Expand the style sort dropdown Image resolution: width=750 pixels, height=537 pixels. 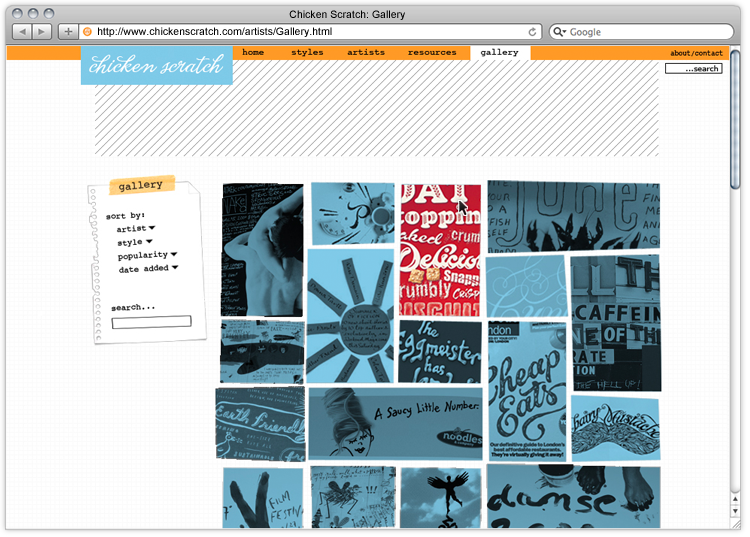click(134, 242)
